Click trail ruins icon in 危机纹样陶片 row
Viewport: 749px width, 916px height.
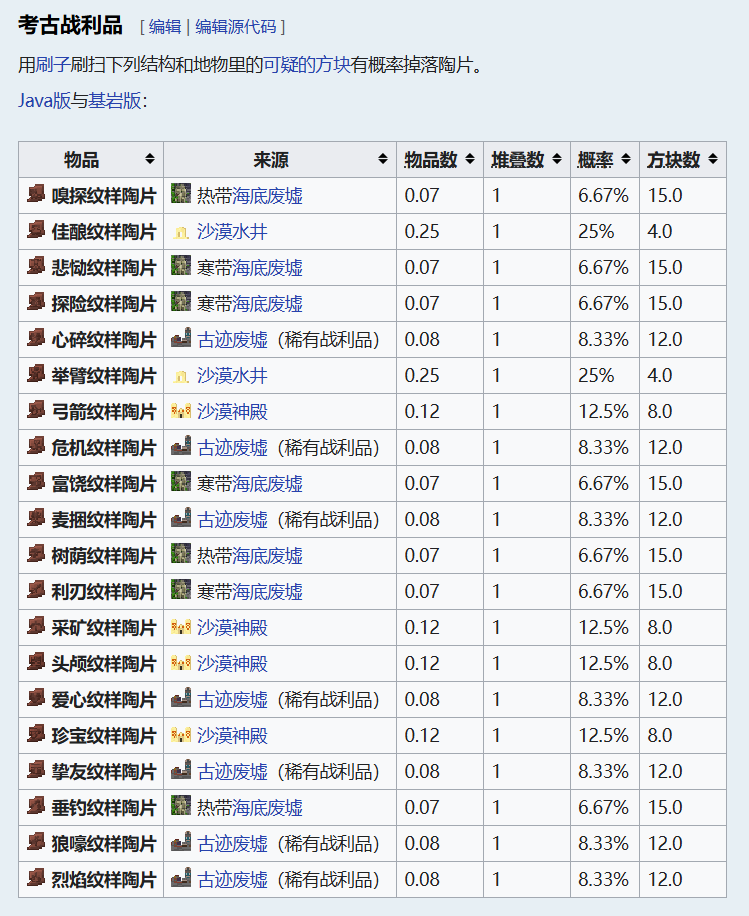(181, 446)
